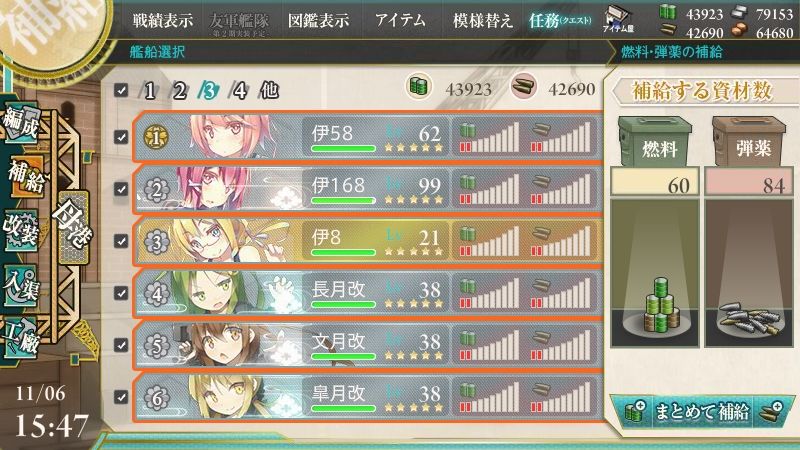The height and width of the screenshot is (450, 800).
Task: Open the アイテム屋 item shop icon
Action: (x=618, y=20)
